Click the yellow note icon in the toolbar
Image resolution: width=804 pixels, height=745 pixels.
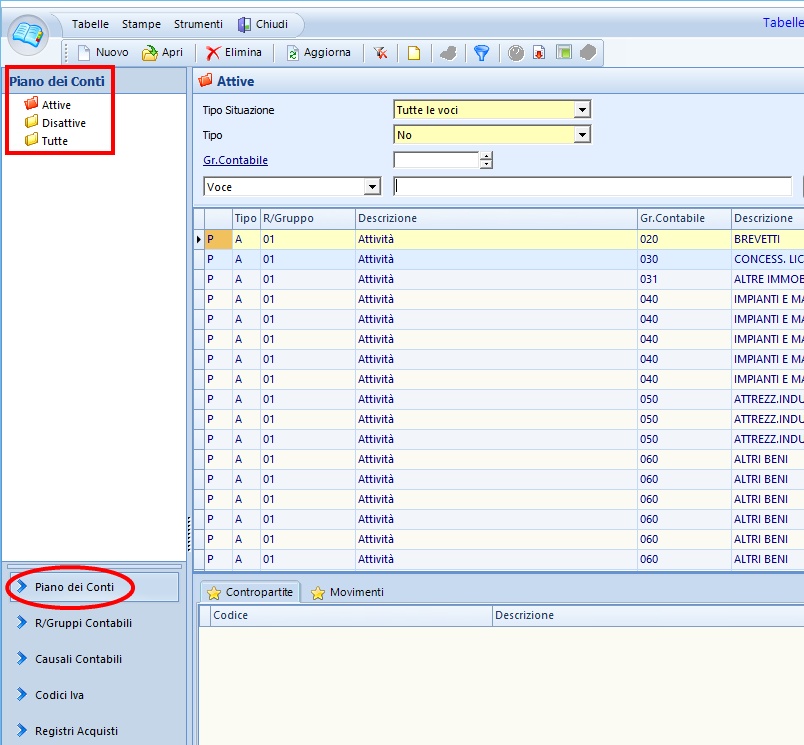click(x=412, y=53)
